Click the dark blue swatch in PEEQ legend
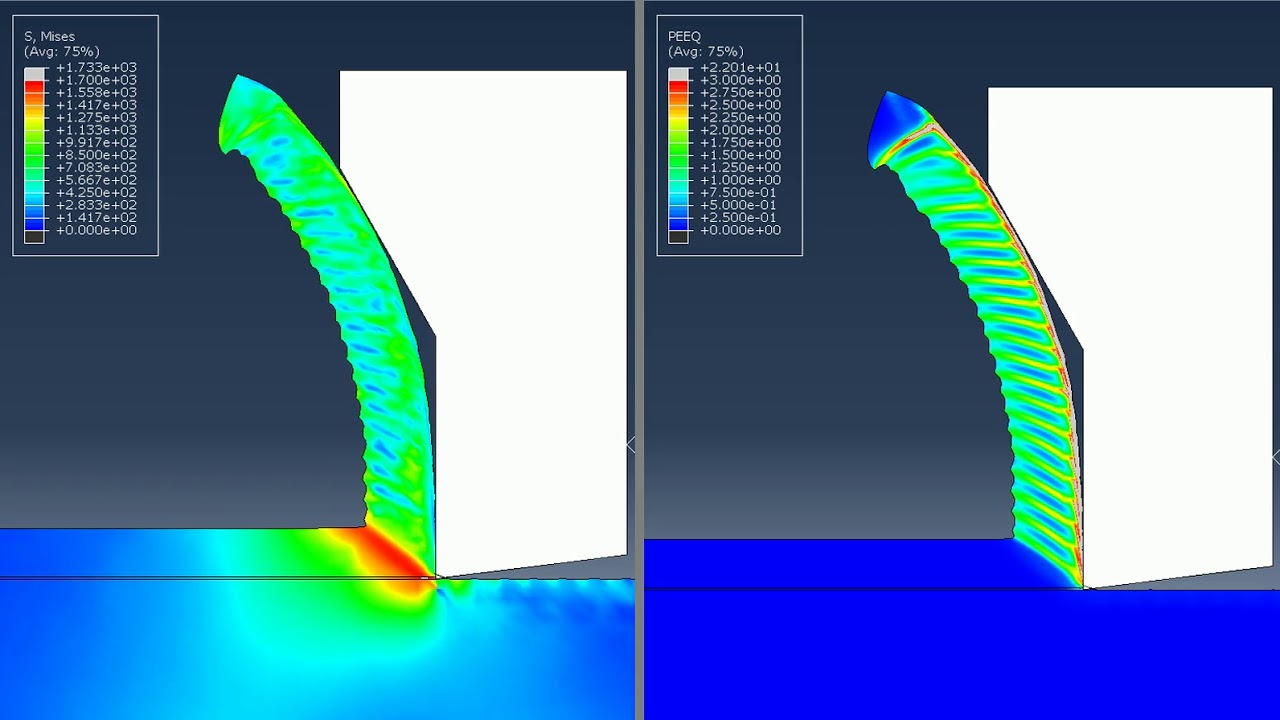The image size is (1280, 720). (x=678, y=224)
